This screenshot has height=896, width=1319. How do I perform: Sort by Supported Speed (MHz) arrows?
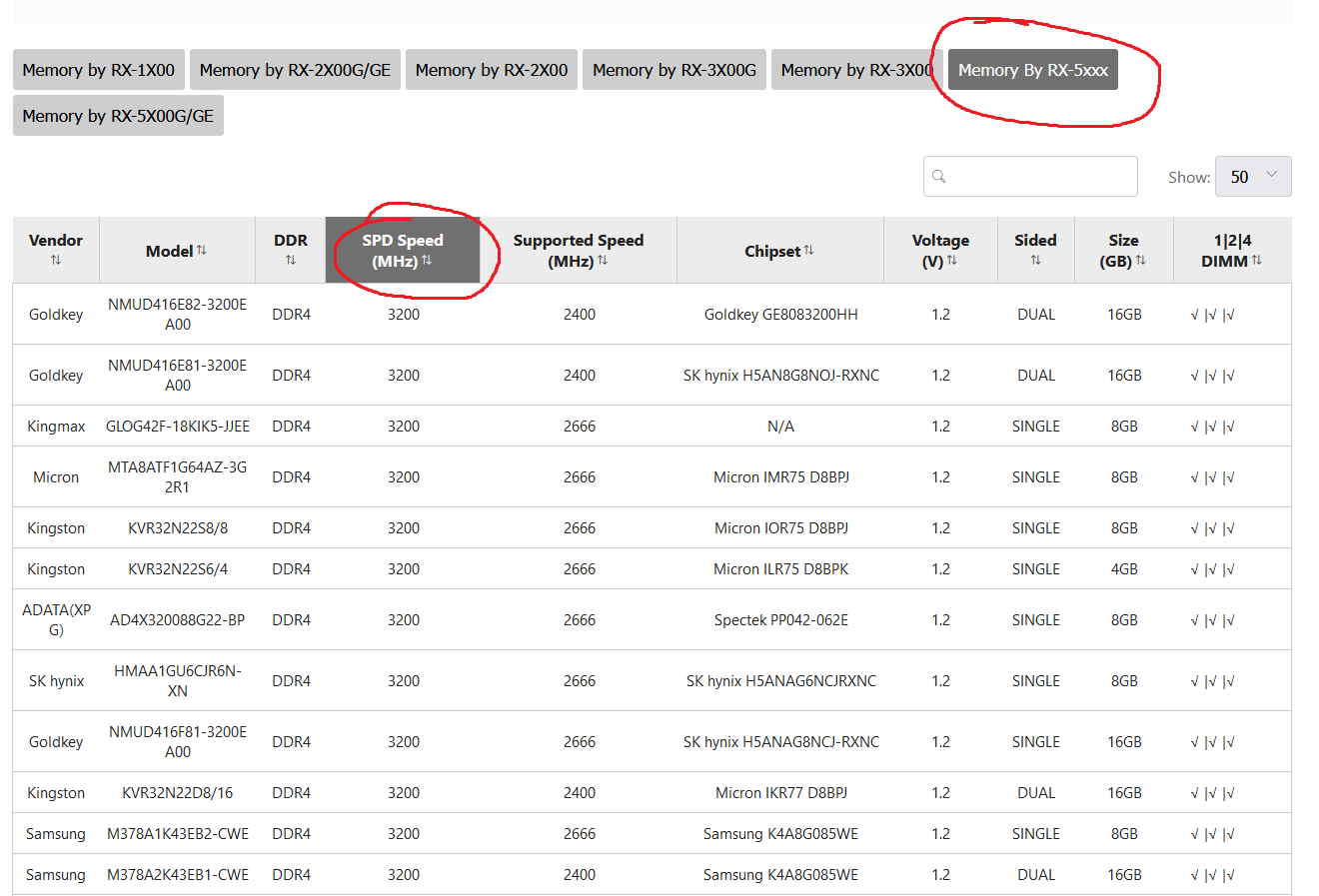pos(603,261)
